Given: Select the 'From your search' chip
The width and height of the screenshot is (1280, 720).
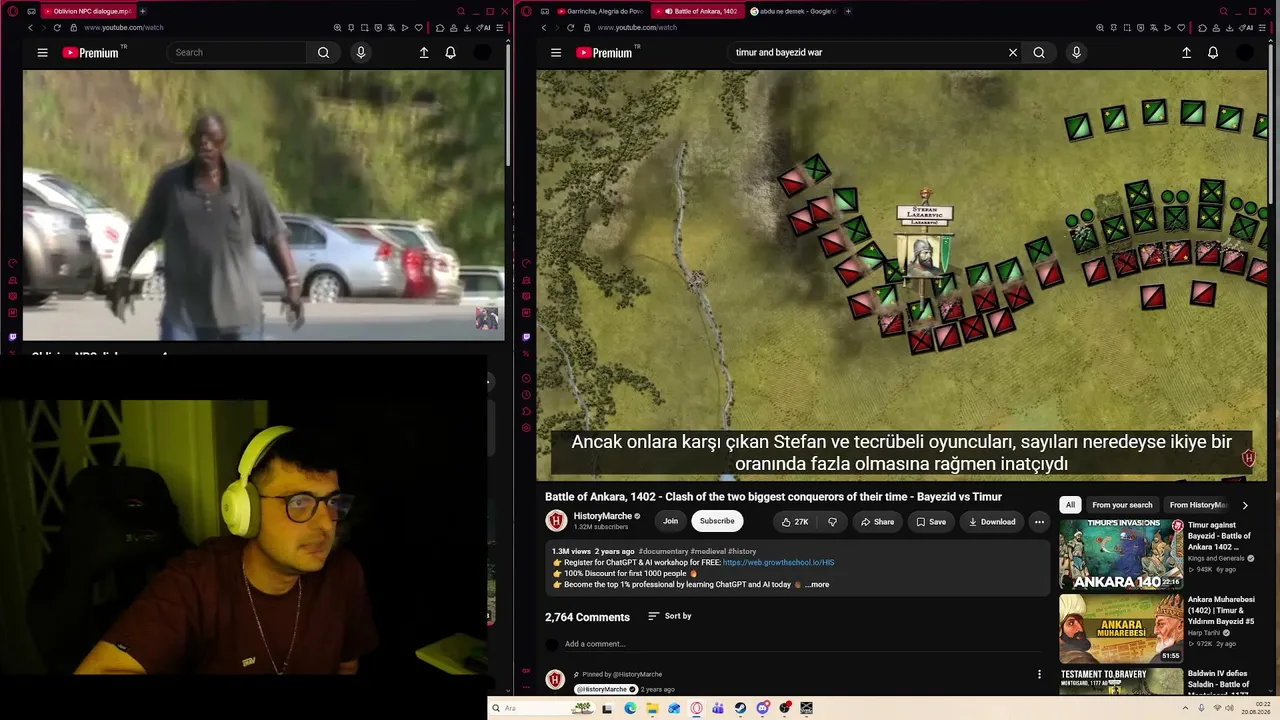Looking at the screenshot, I should (x=1122, y=505).
